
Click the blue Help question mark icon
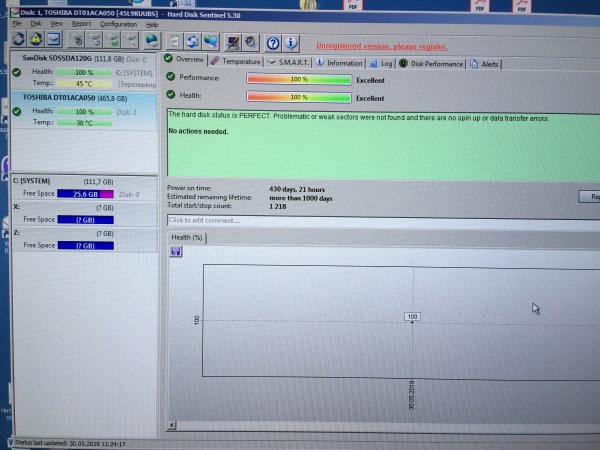[x=273, y=42]
